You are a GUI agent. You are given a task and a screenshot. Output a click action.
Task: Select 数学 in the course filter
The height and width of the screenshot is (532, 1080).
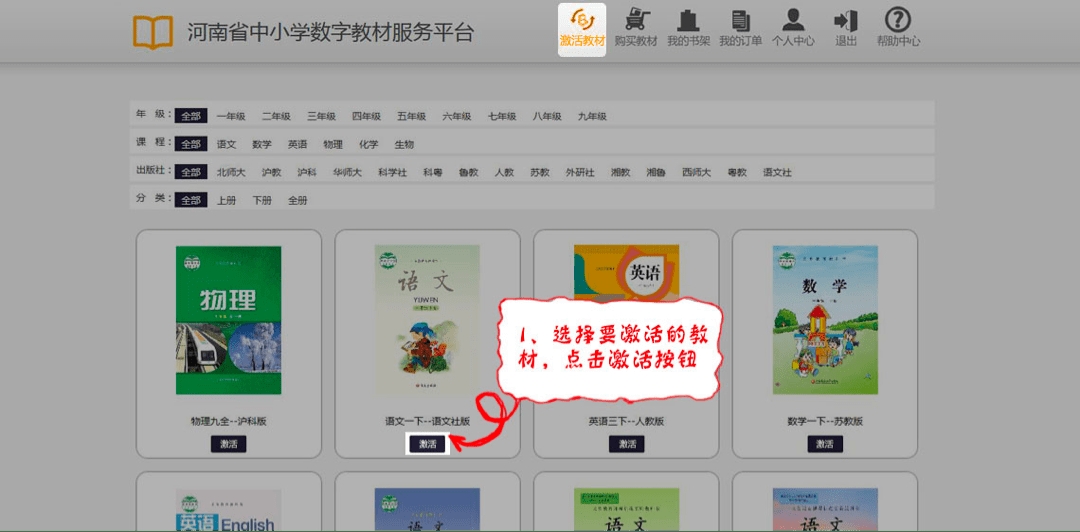[262, 144]
